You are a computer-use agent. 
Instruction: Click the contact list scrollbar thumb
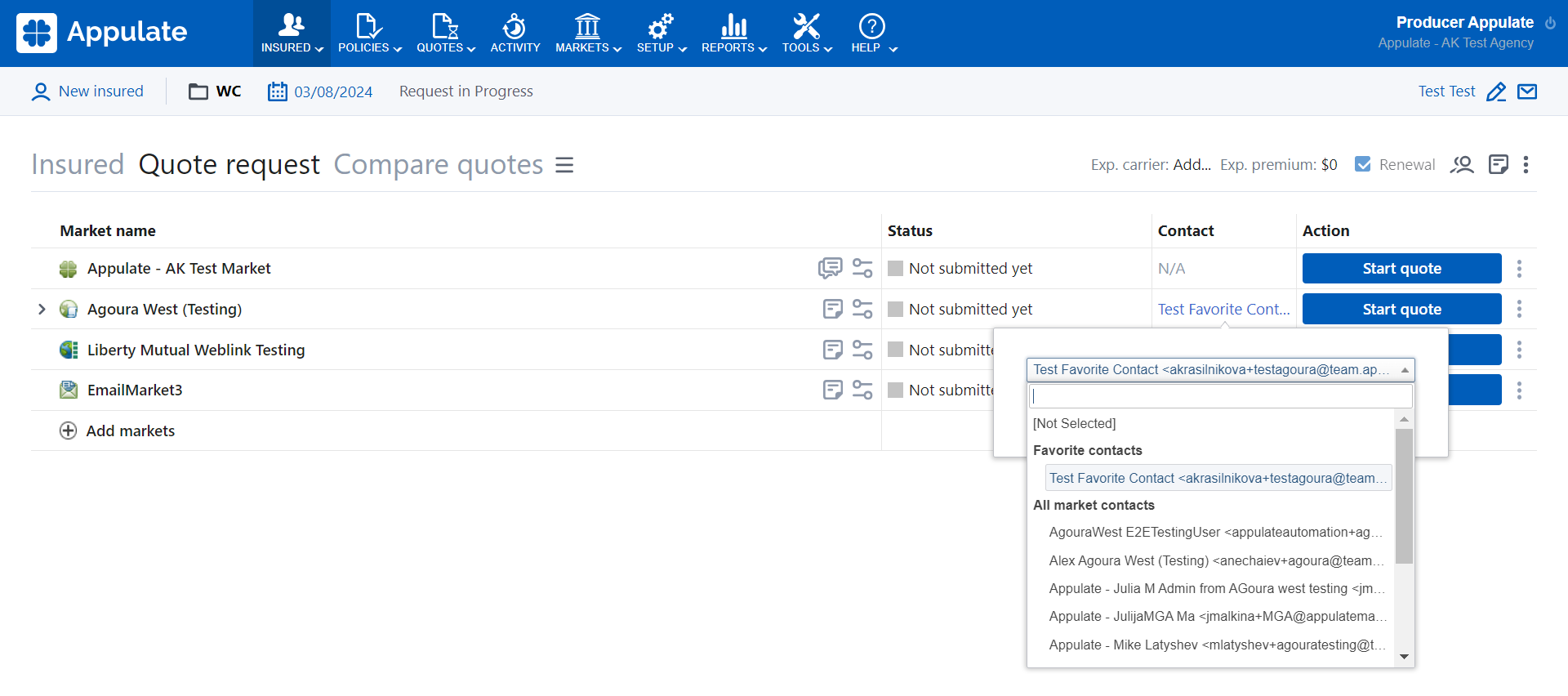click(1404, 496)
